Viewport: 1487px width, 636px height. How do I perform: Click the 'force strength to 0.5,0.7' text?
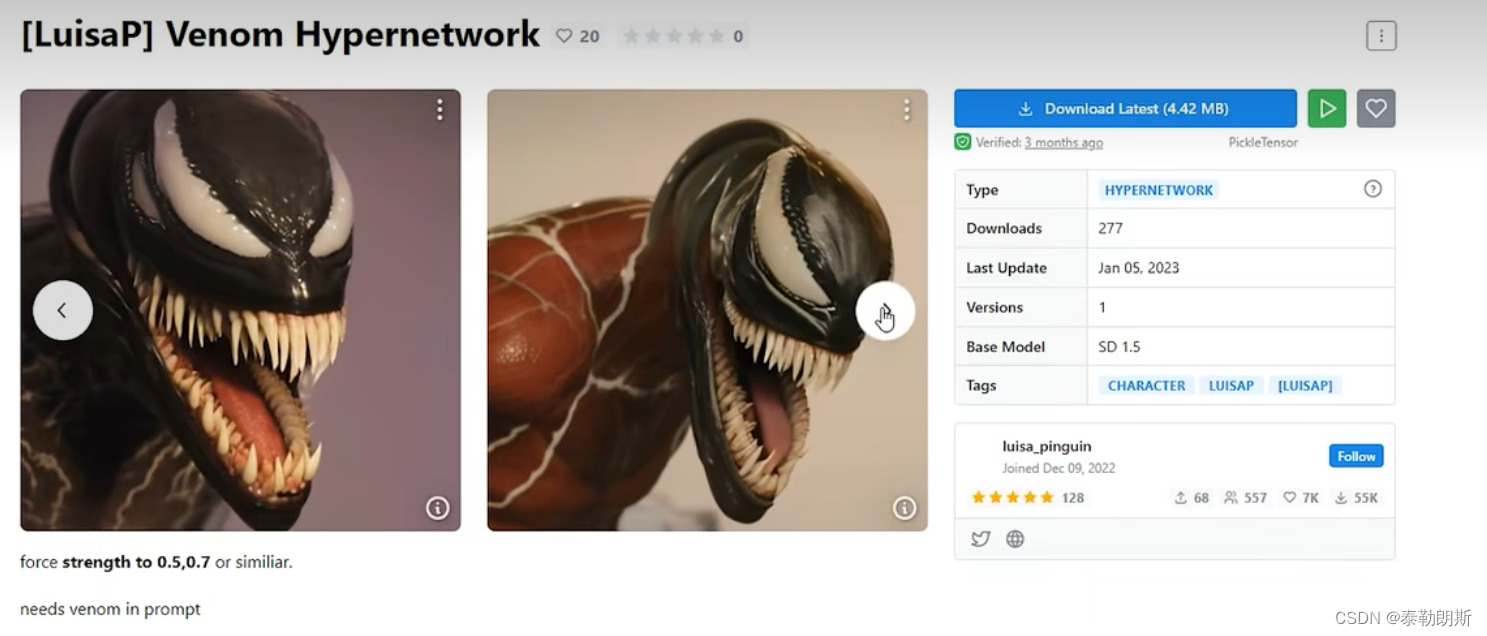(x=115, y=562)
